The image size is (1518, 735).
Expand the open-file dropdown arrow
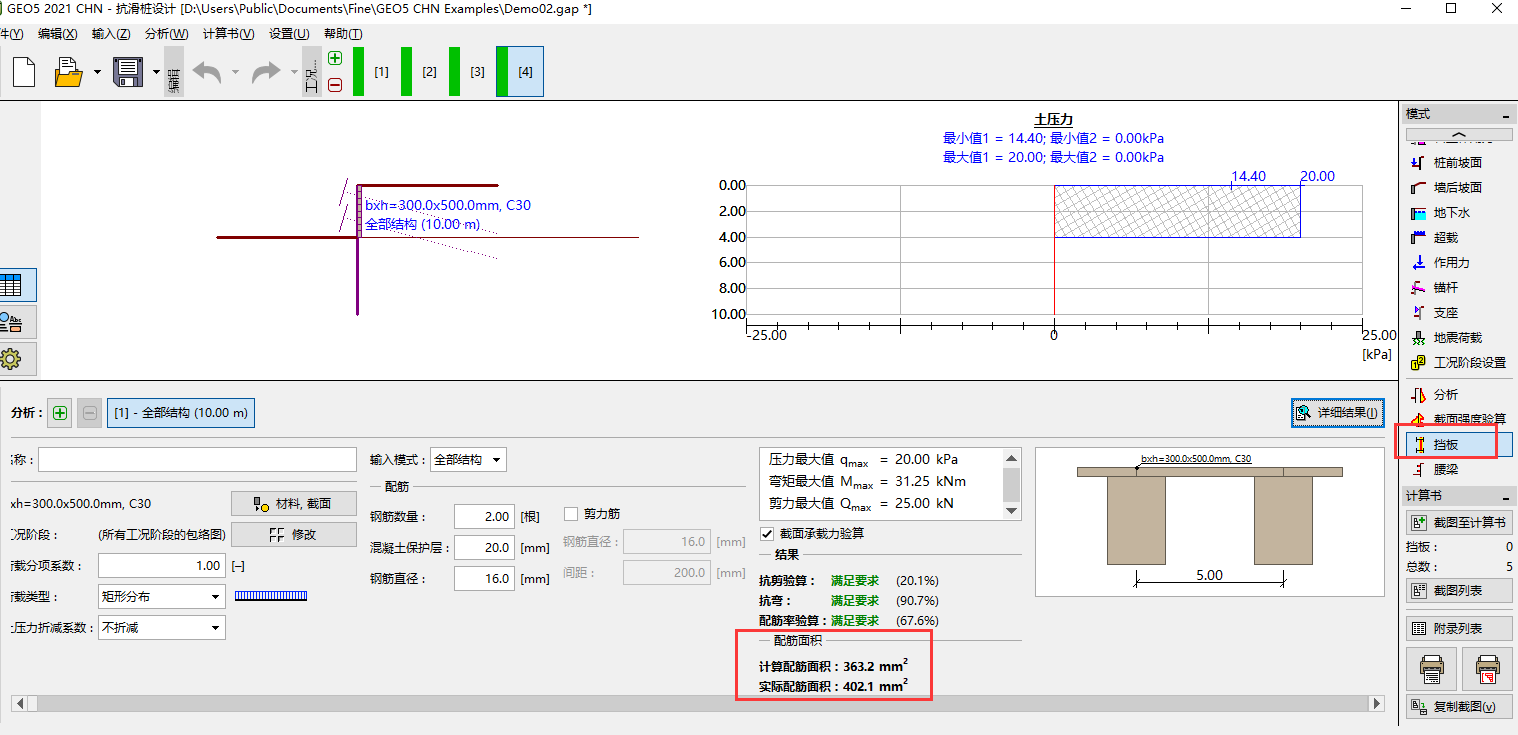point(97,72)
